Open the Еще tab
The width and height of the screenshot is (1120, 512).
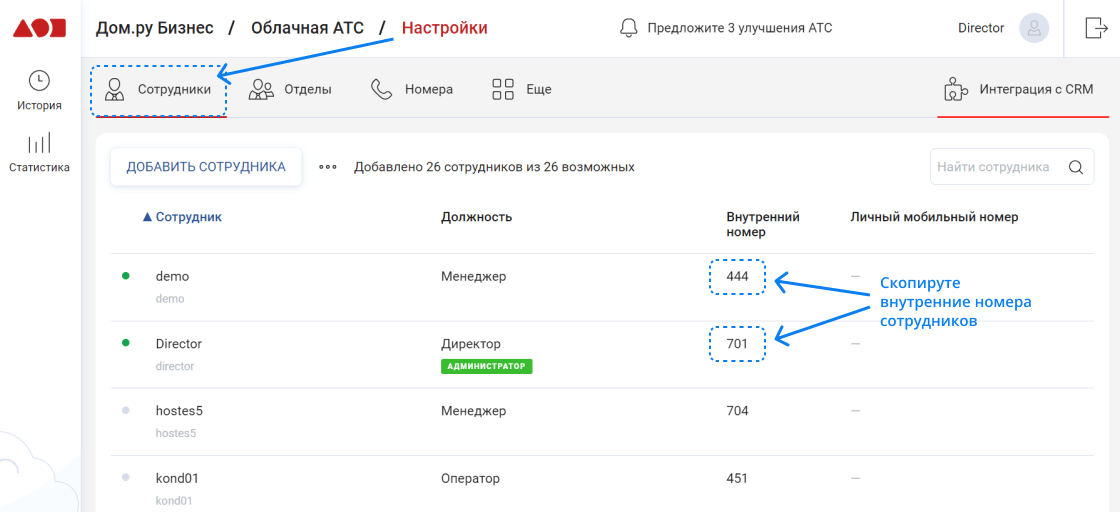click(x=521, y=91)
